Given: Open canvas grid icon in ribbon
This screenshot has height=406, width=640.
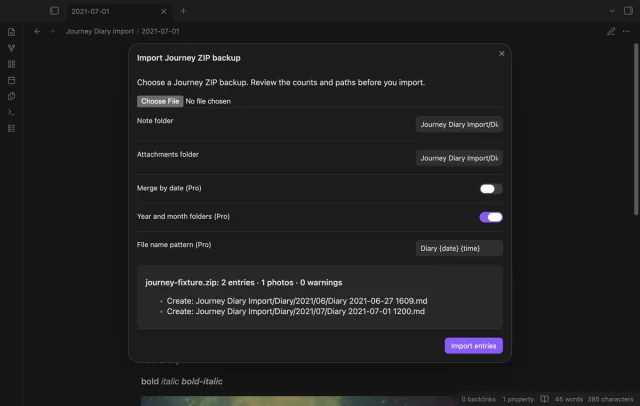Looking at the screenshot, I should 11,64.
